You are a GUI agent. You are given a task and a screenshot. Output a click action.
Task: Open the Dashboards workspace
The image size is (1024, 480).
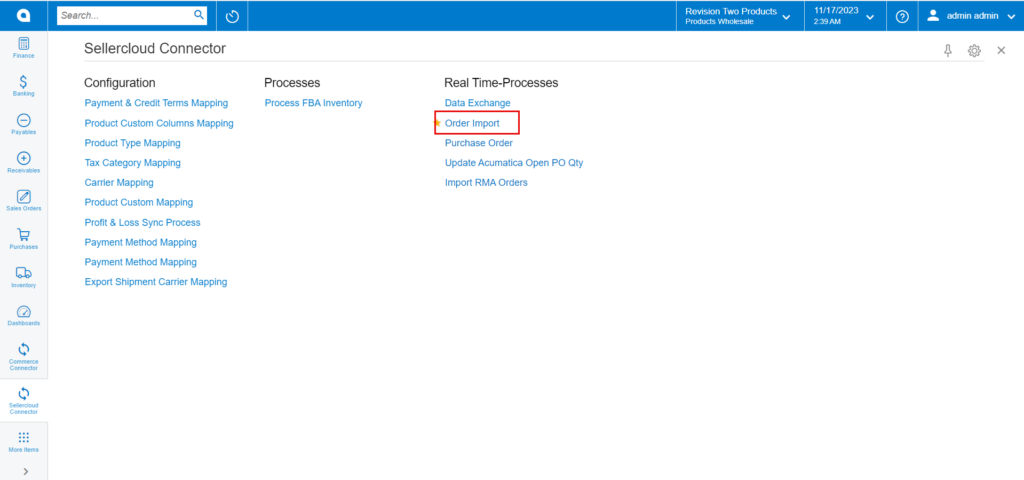[x=24, y=315]
